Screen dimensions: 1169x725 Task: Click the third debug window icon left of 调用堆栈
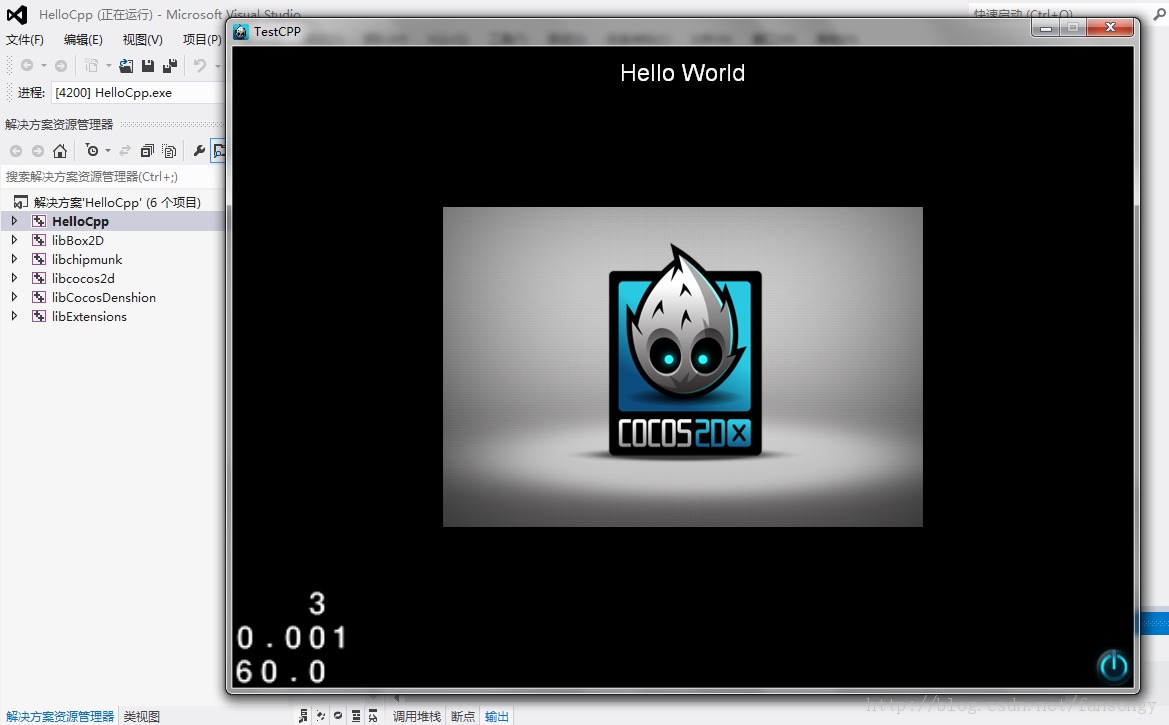tap(338, 716)
